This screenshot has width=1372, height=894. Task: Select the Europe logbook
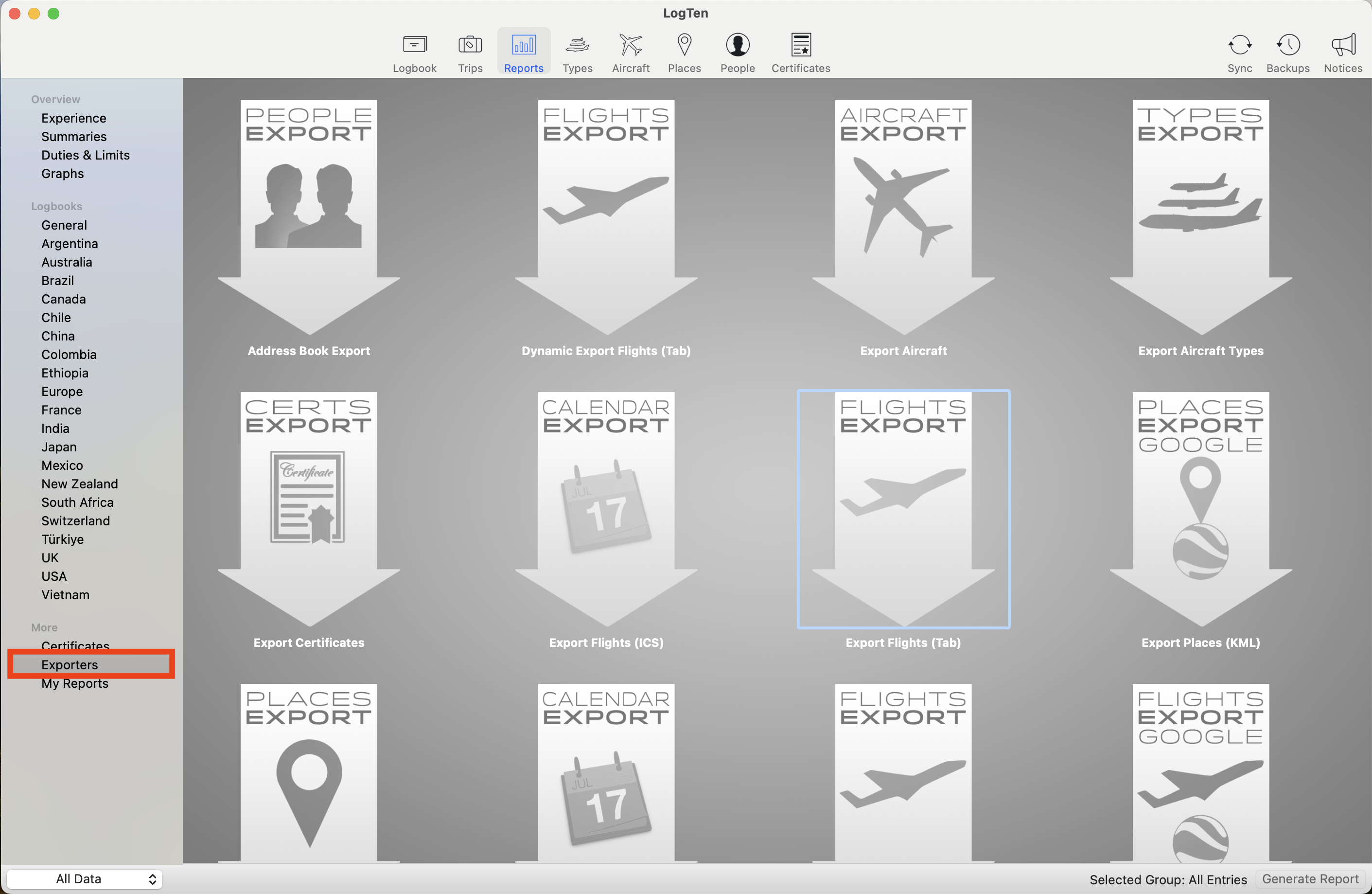(x=62, y=392)
